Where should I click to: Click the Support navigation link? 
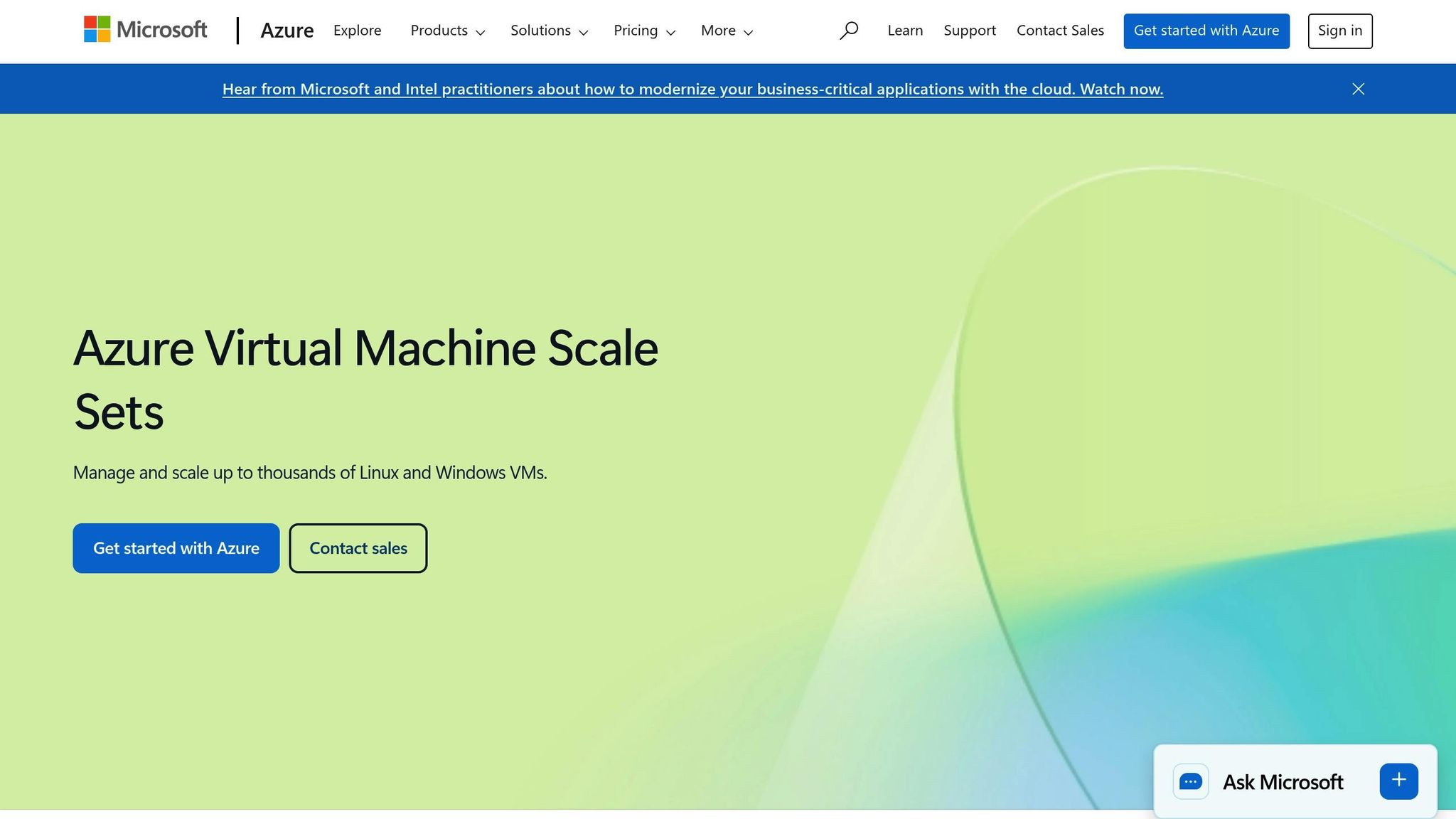tap(970, 31)
